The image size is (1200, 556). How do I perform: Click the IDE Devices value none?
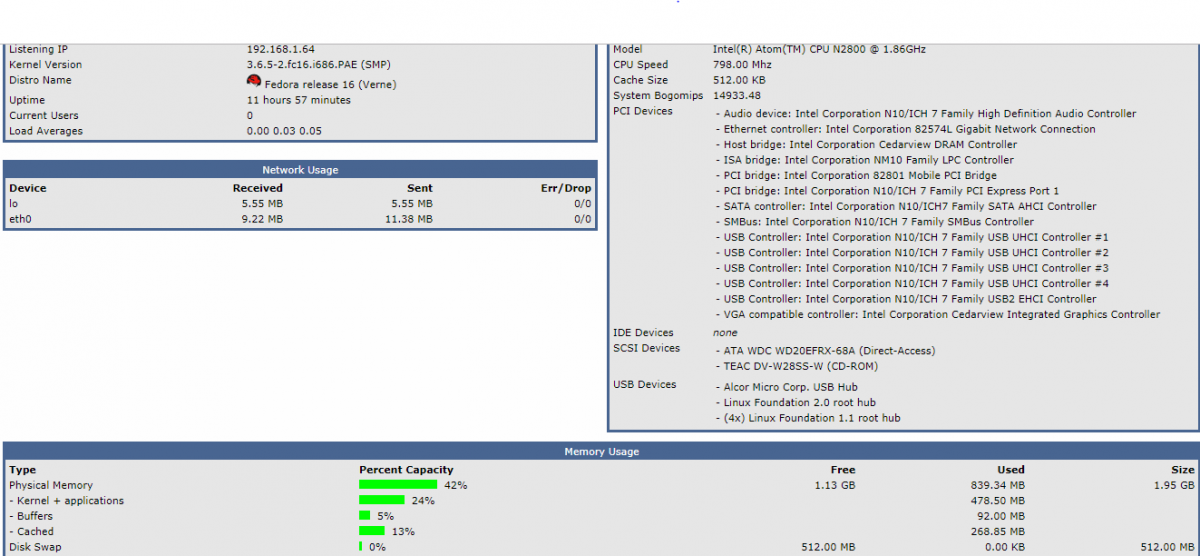pos(725,333)
